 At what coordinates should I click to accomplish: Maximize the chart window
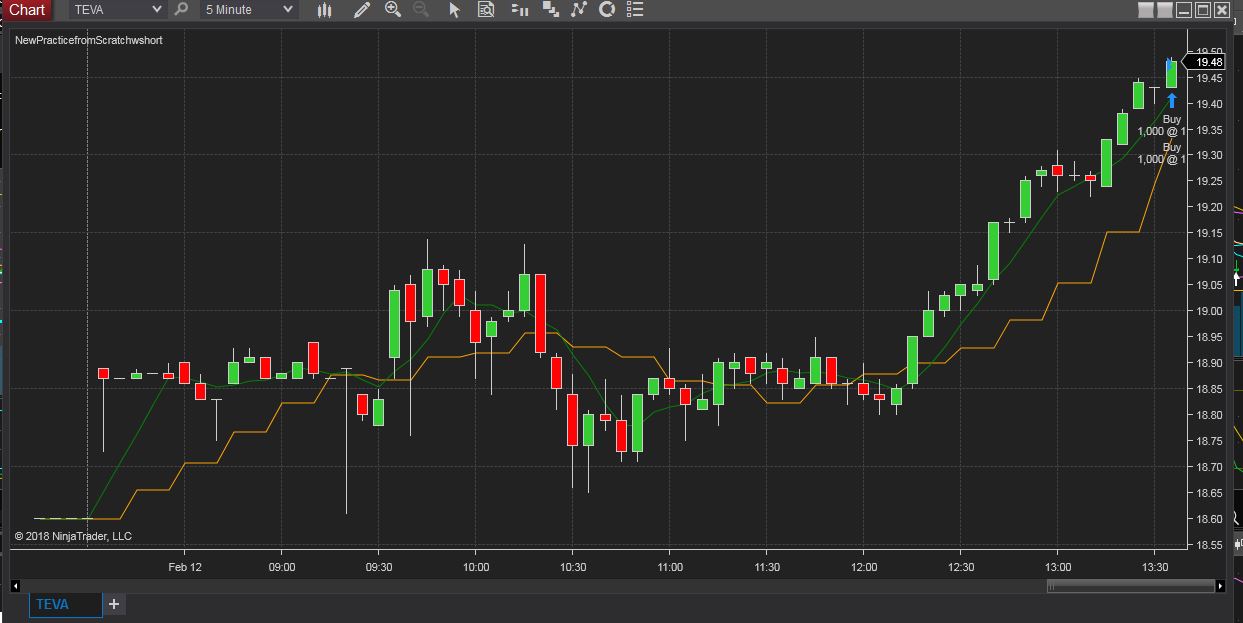(x=1203, y=10)
